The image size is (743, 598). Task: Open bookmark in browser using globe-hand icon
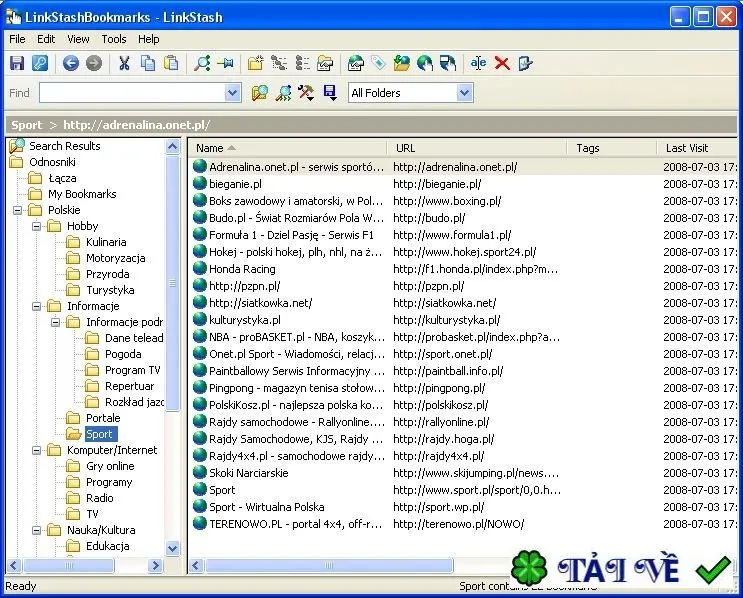[425, 63]
